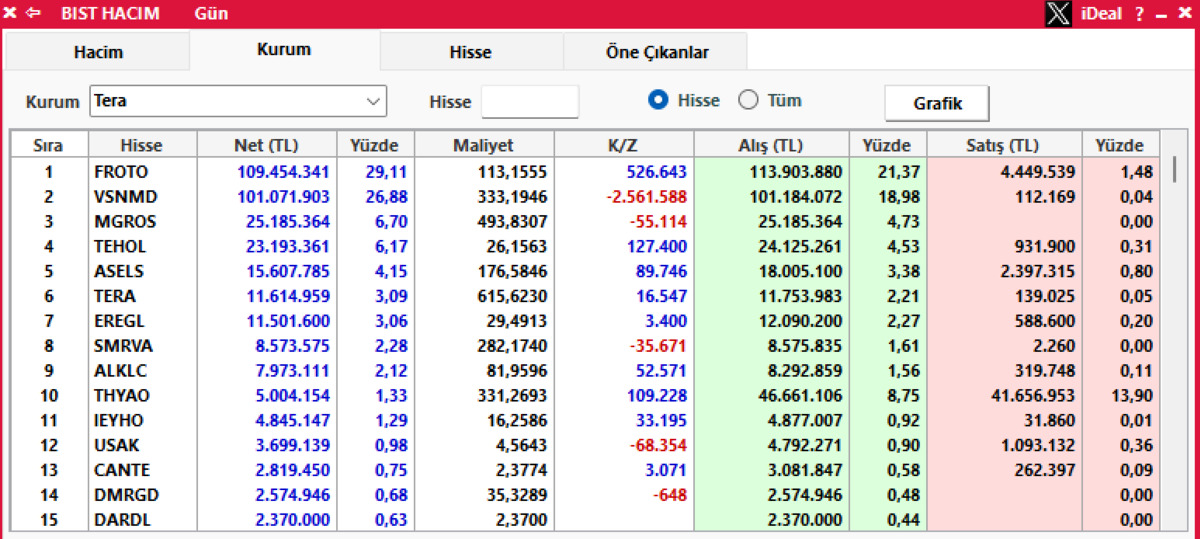1200x539 pixels.
Task: Select the FROTO row
Action: (x=585, y=172)
